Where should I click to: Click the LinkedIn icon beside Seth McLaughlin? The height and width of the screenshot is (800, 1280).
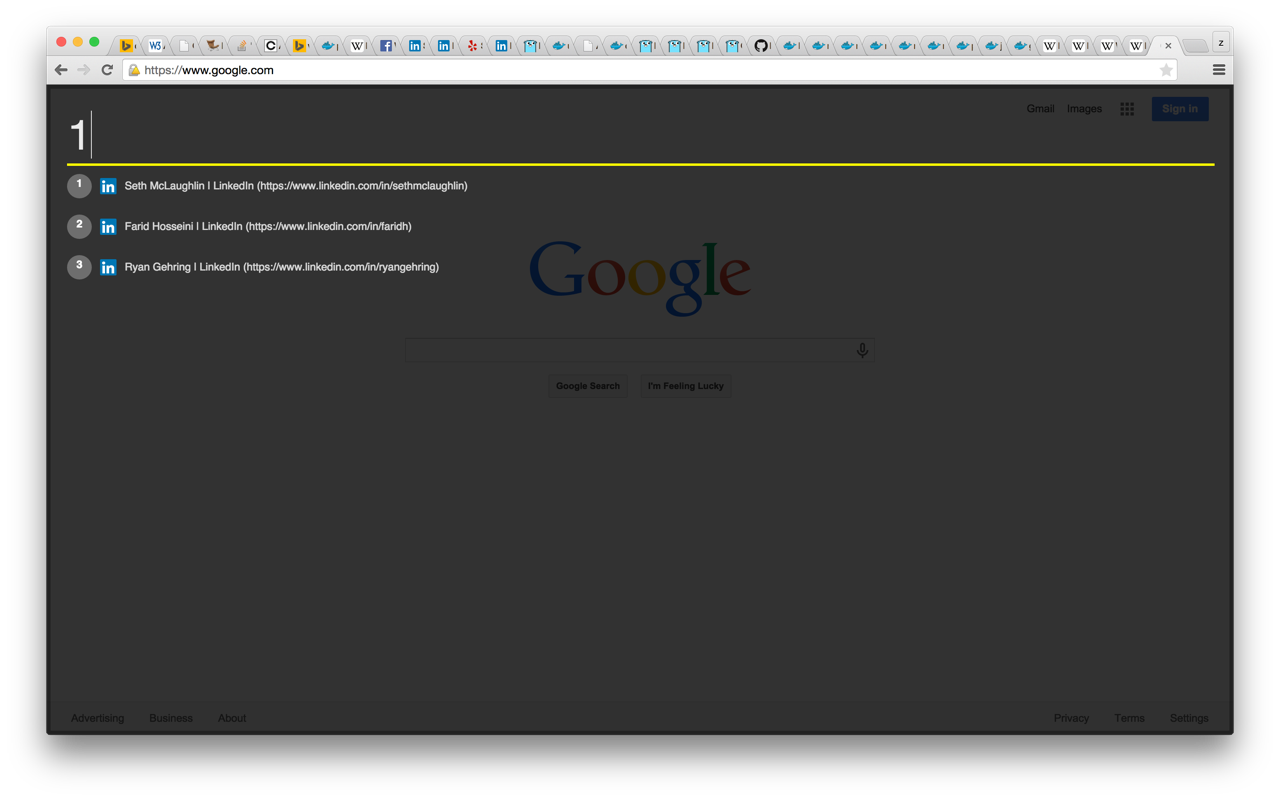point(108,186)
